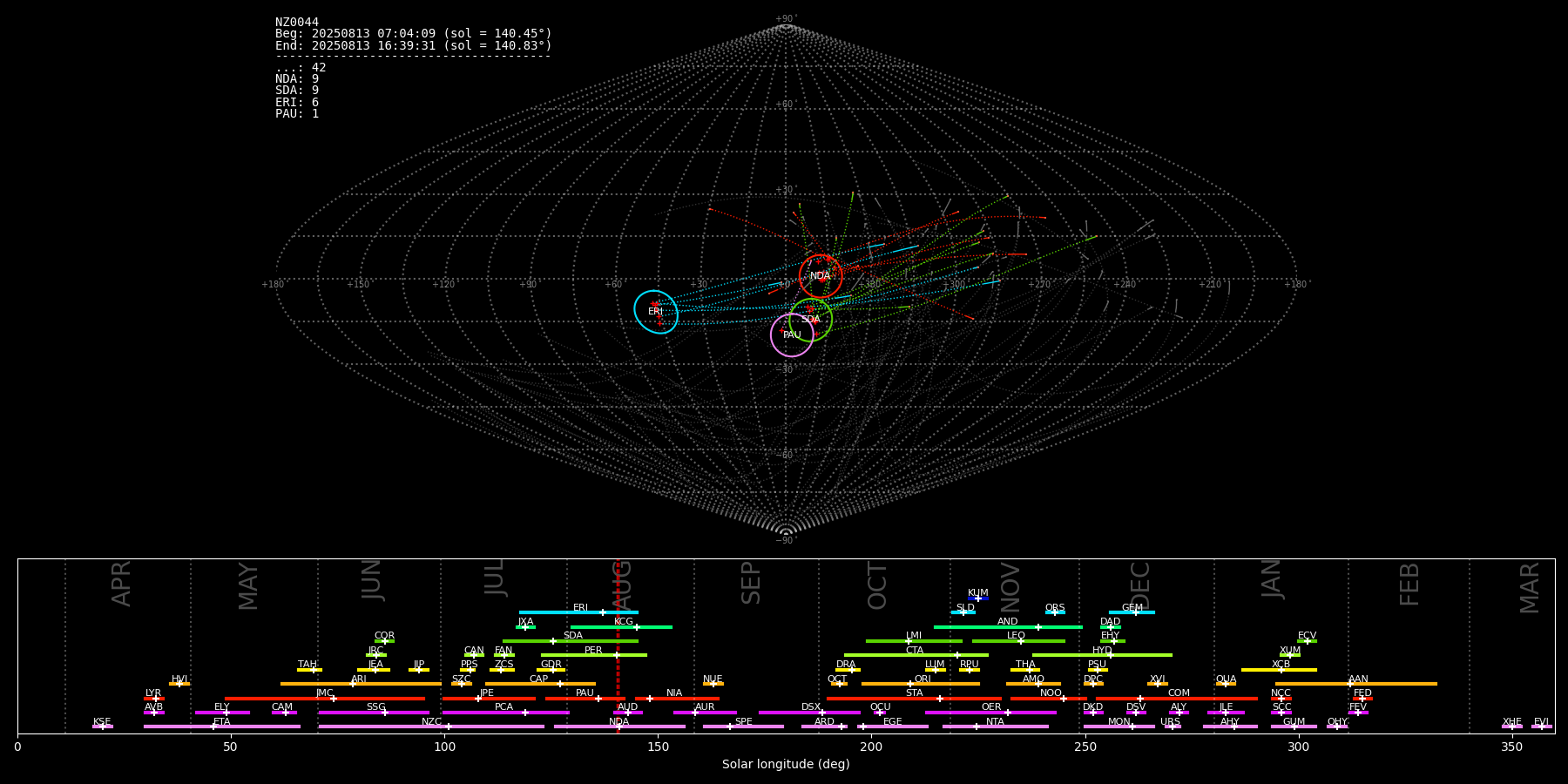
Task: Click the green AND shower bar
Action: pos(1008,627)
